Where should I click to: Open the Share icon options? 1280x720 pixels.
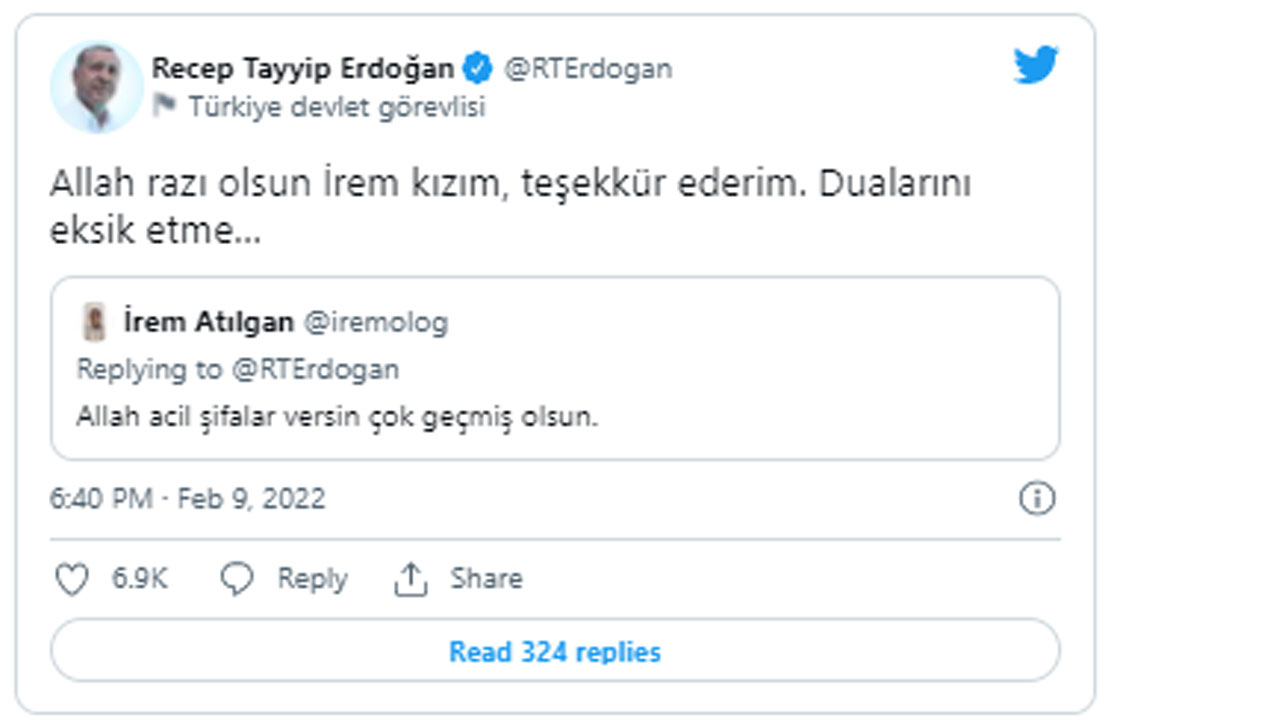[x=412, y=577]
